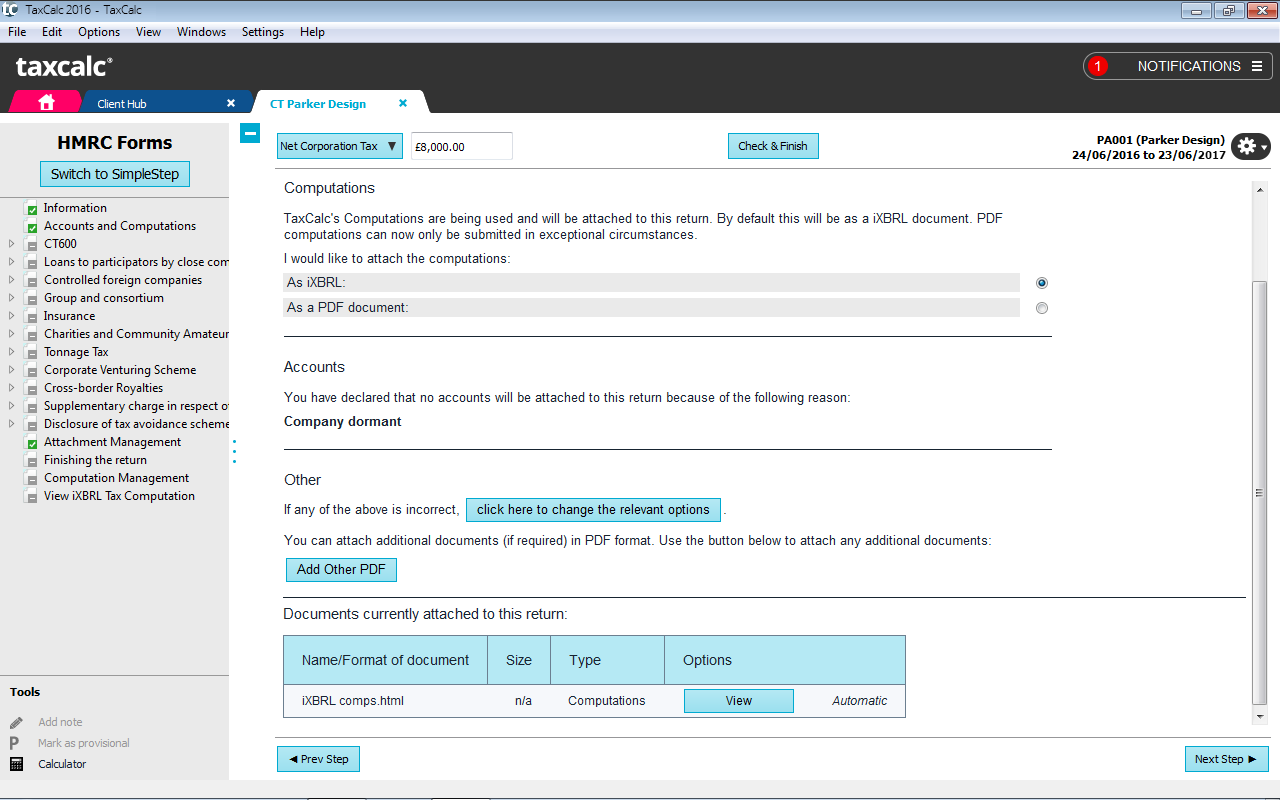1280x800 pixels.
Task: Click the taxcalc logo
Action: click(x=64, y=67)
